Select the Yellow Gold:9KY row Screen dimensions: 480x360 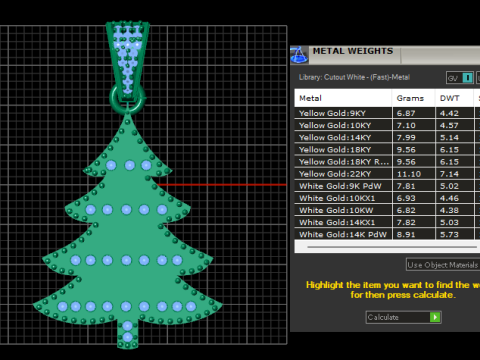[x=387, y=113]
